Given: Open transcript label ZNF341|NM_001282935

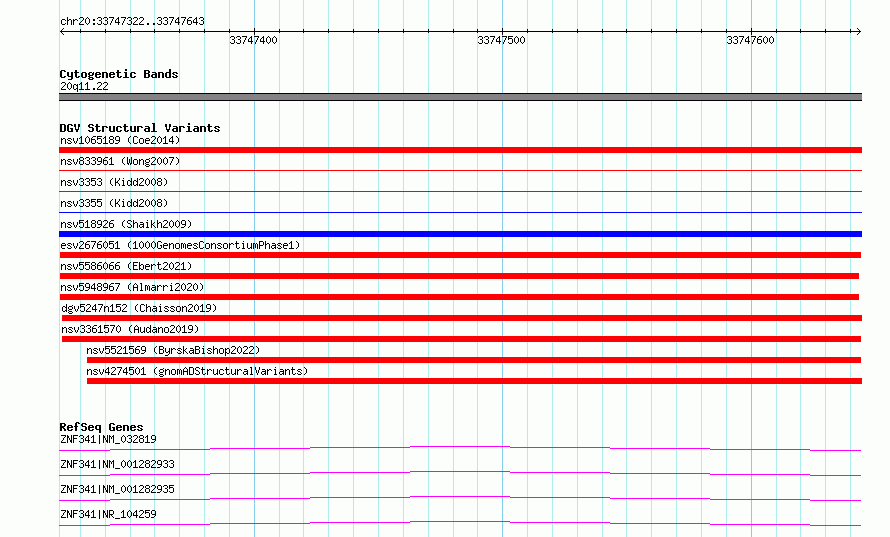Looking at the screenshot, I should click(x=117, y=489).
